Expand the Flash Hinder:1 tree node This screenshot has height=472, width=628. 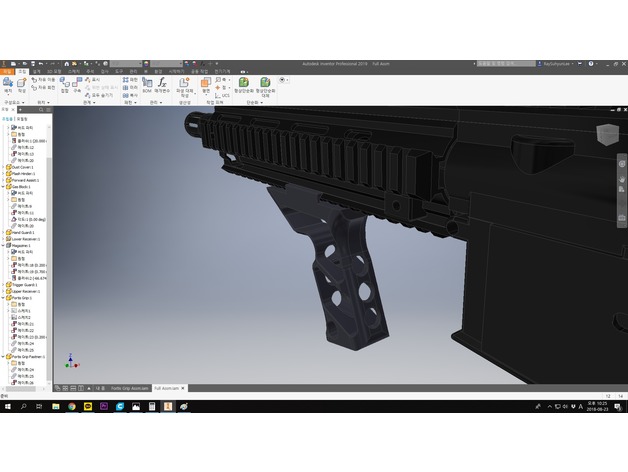pyautogui.click(x=4, y=173)
